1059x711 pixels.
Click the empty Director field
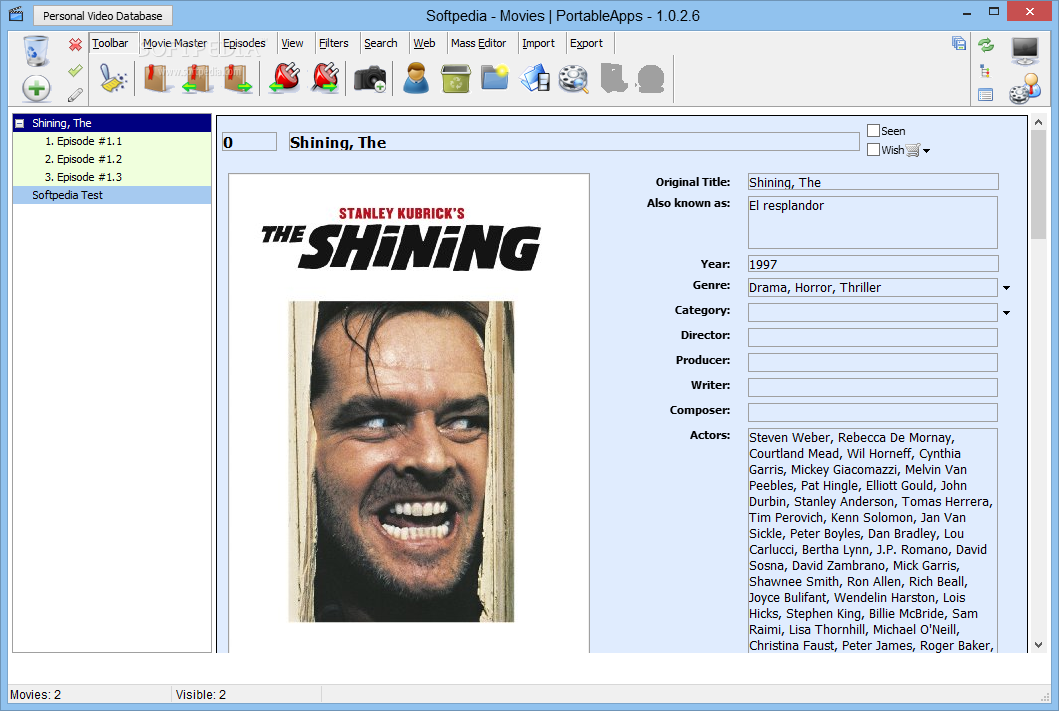tap(873, 338)
